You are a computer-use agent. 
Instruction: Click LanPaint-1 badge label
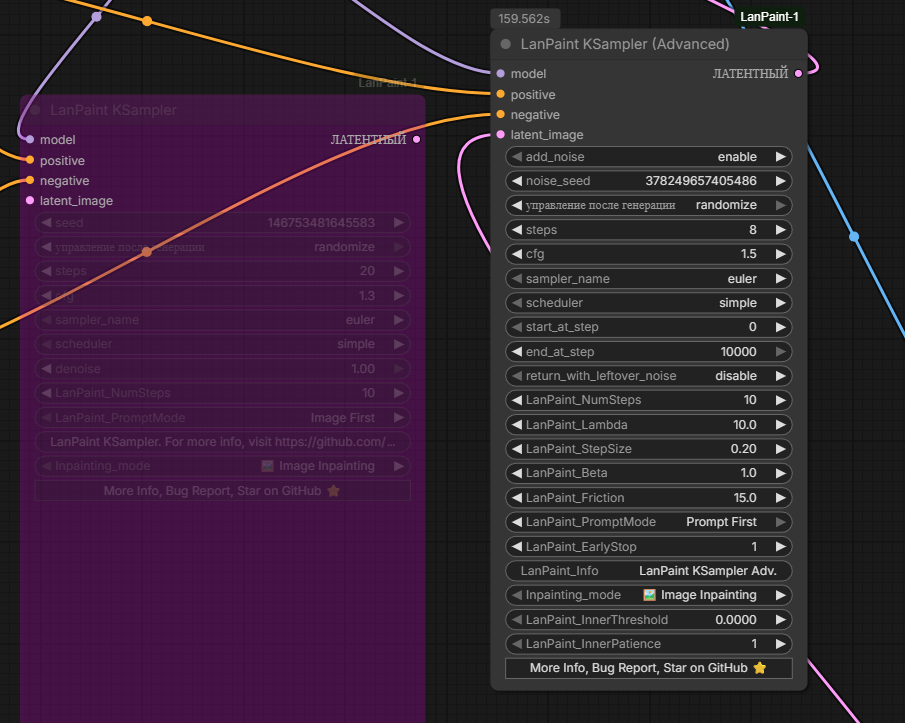coord(769,17)
